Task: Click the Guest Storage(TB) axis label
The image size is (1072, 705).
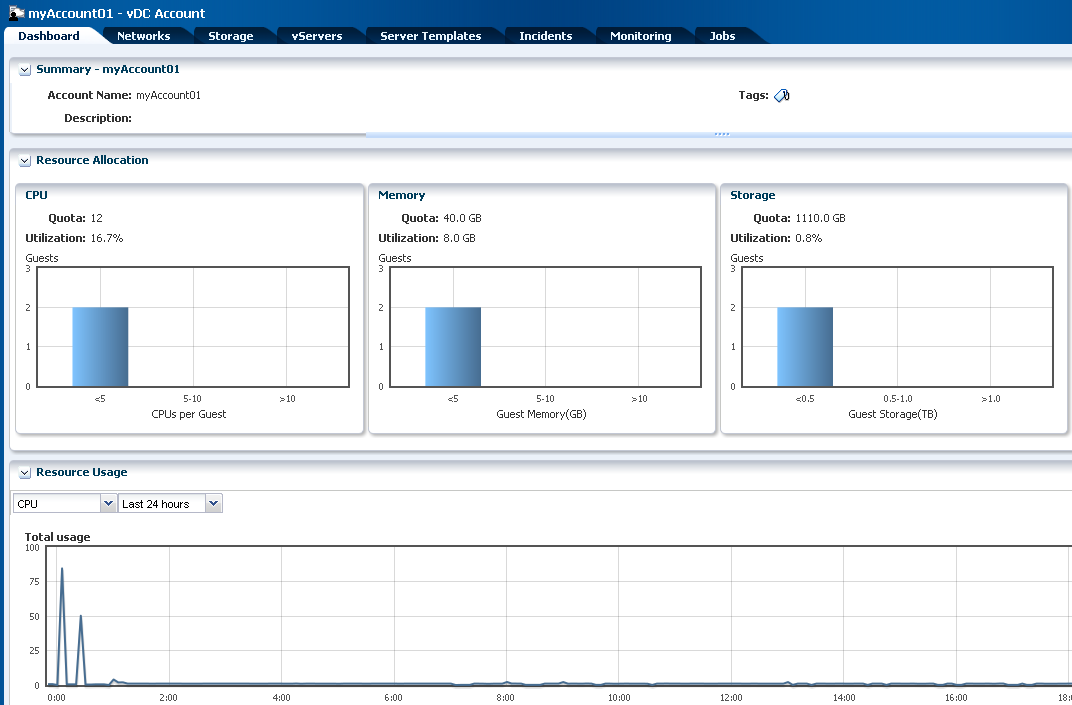Action: 893,414
